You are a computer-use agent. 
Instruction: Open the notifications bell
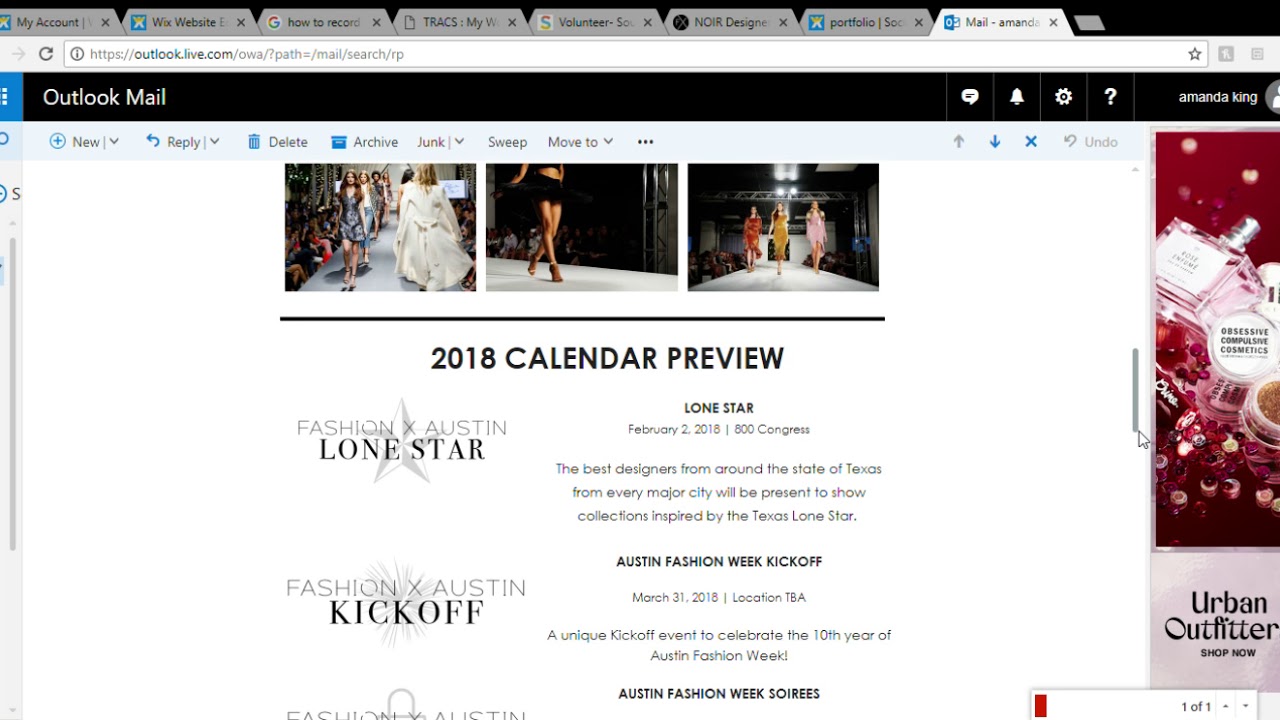point(1017,97)
